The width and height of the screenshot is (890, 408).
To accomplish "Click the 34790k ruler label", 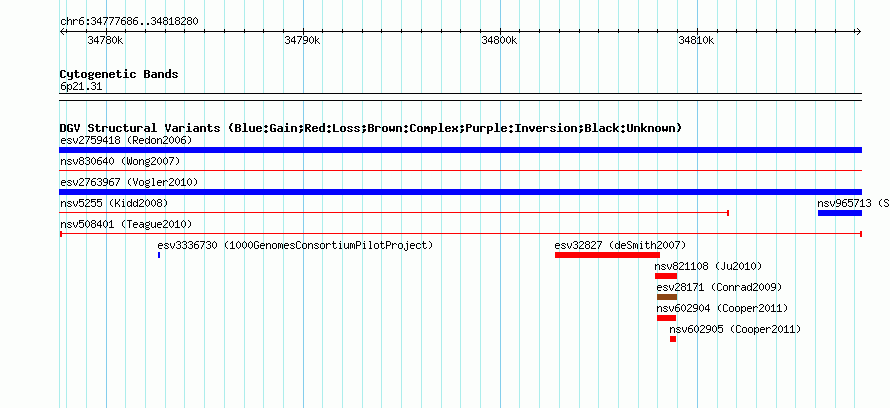I will click(303, 40).
